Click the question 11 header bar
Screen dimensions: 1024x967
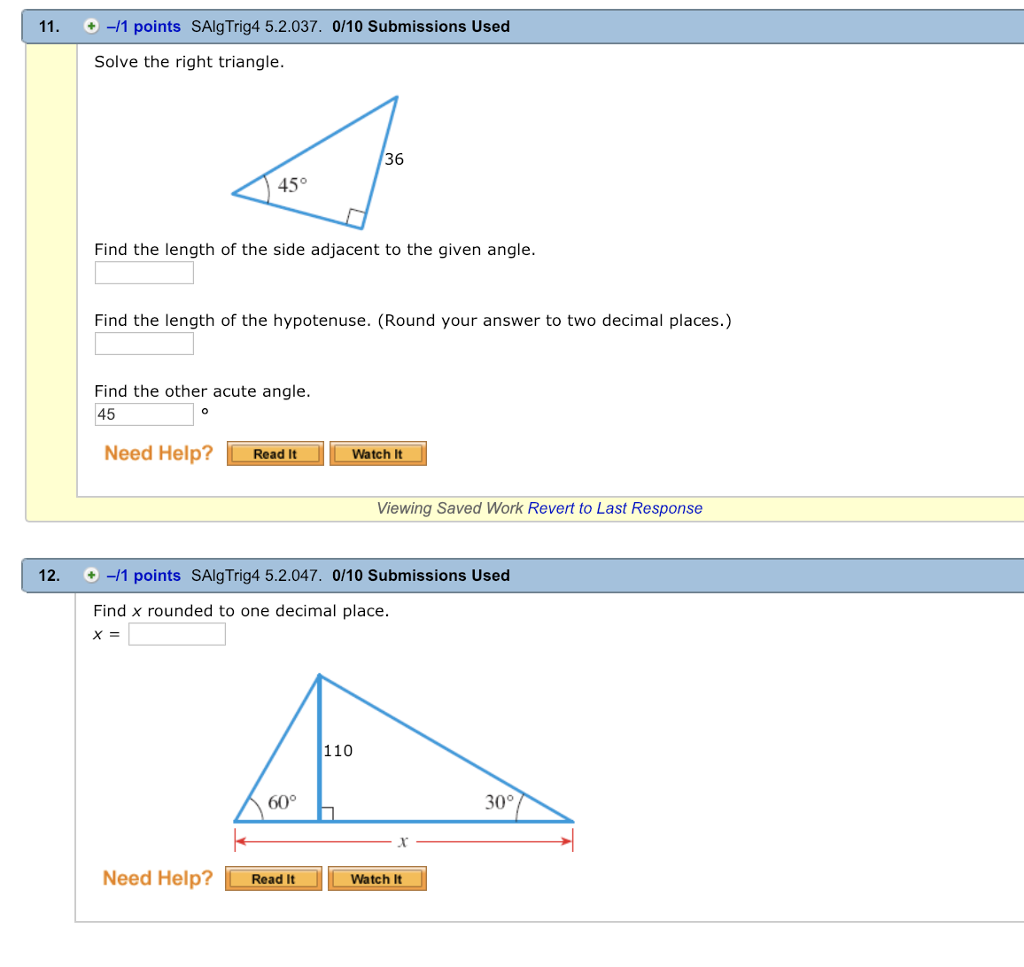[700, 26]
